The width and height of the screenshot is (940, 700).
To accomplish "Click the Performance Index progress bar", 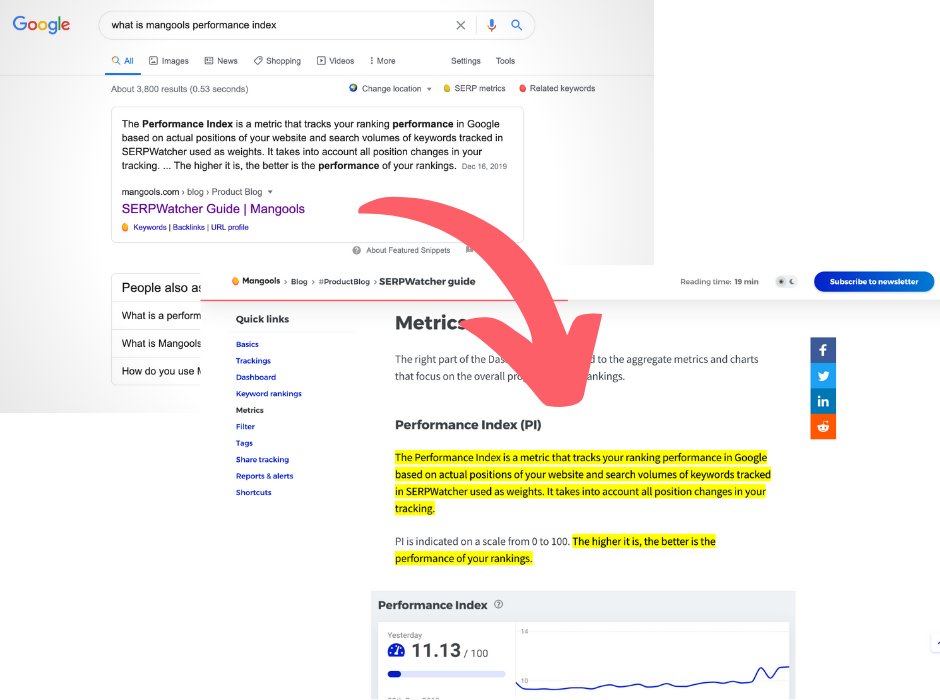I will [x=447, y=674].
